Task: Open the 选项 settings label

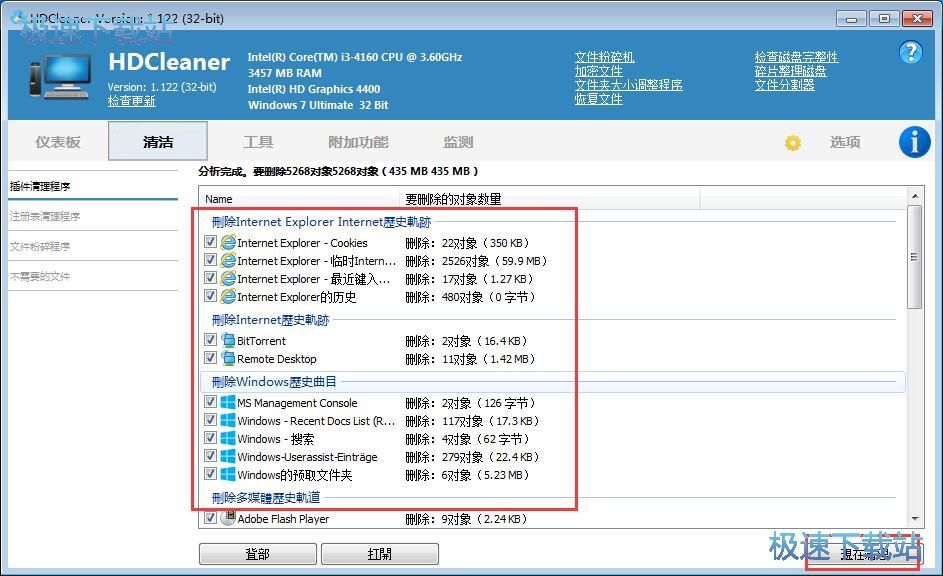Action: tap(845, 142)
